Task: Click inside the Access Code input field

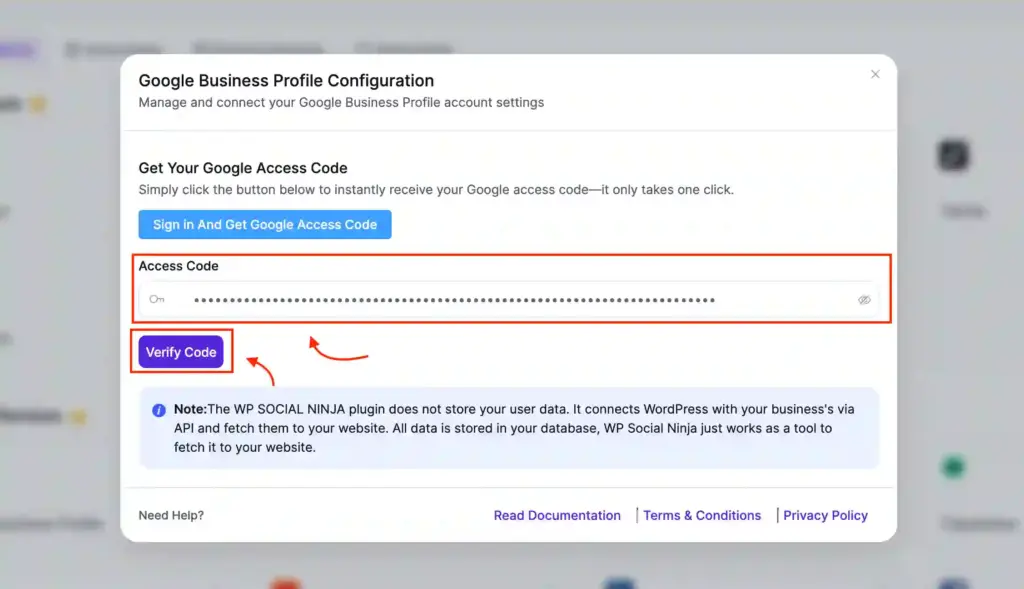Action: click(x=450, y=299)
